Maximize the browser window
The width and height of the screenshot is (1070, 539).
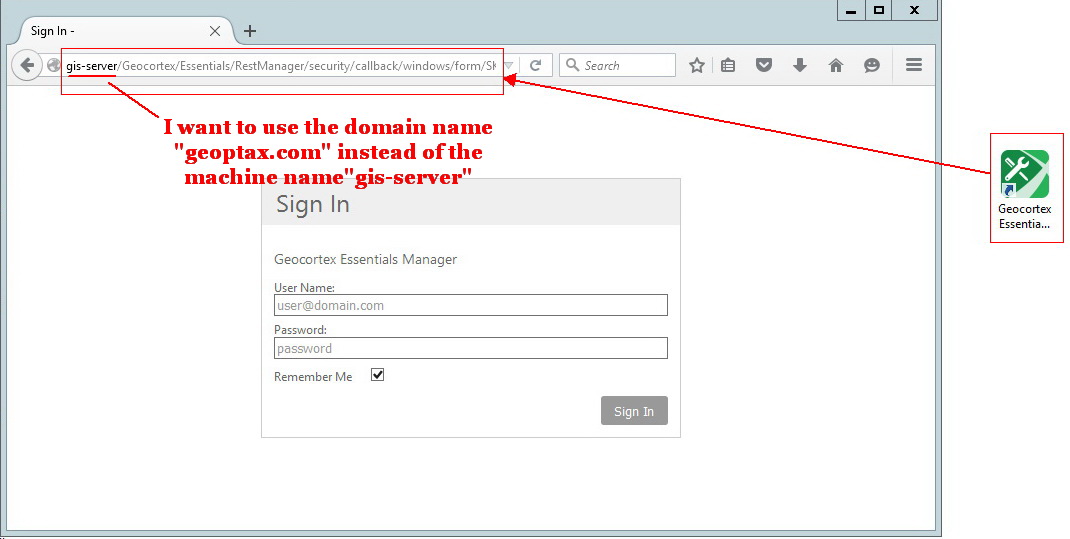pyautogui.click(x=879, y=11)
